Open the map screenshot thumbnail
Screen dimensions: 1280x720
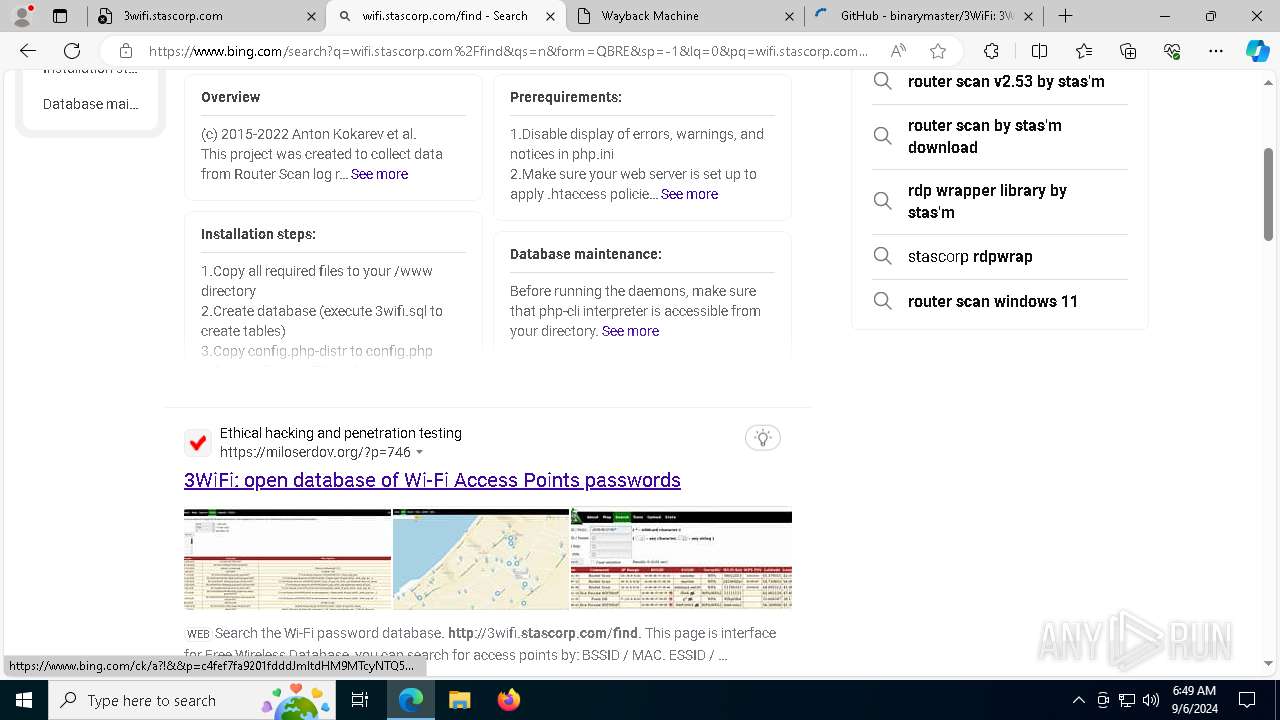coord(481,559)
